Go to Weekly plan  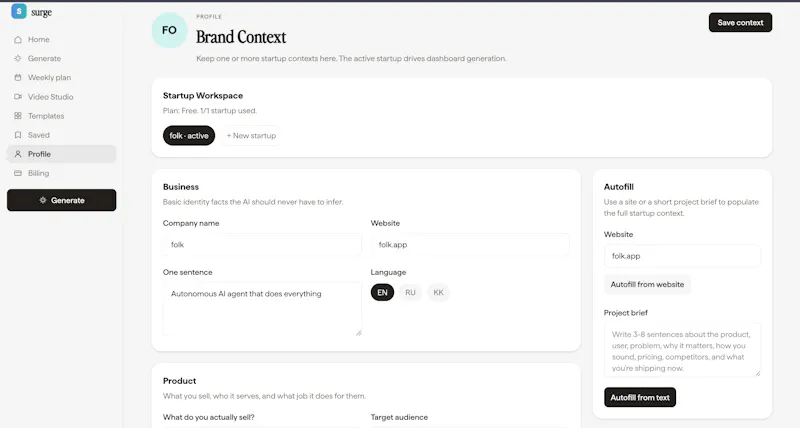point(61,78)
